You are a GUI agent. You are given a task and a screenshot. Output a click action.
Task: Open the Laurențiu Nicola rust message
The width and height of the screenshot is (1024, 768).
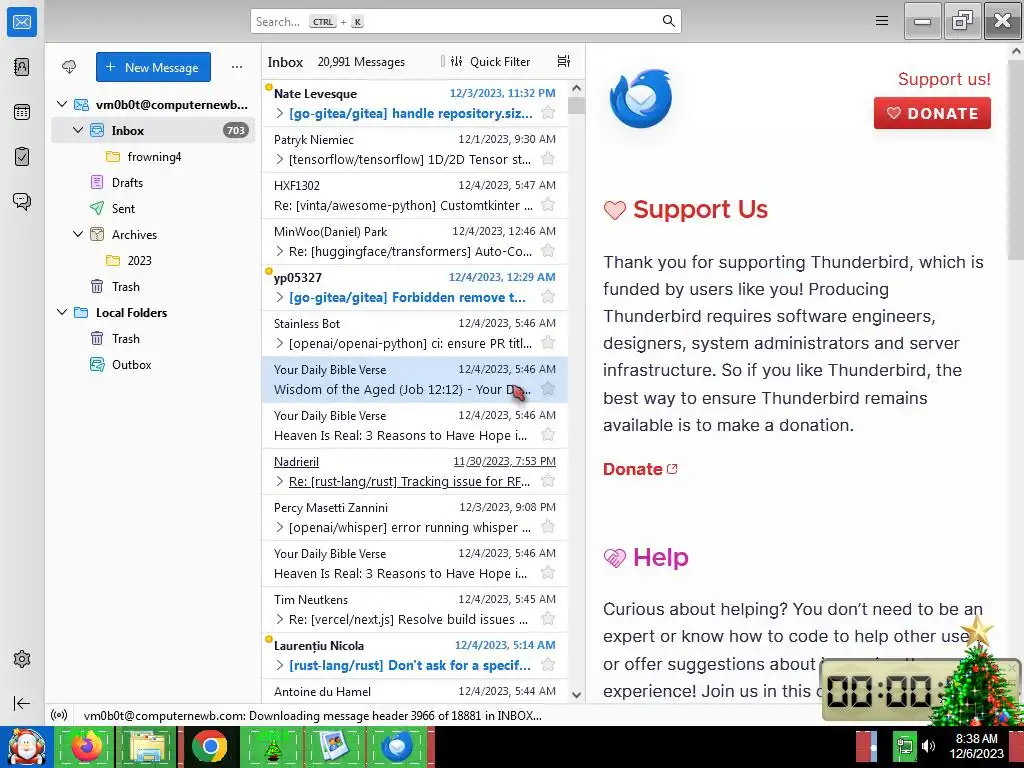pos(415,655)
